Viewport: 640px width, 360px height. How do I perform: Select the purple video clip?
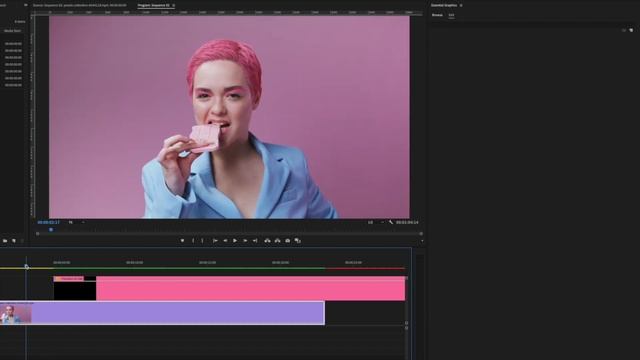162,313
